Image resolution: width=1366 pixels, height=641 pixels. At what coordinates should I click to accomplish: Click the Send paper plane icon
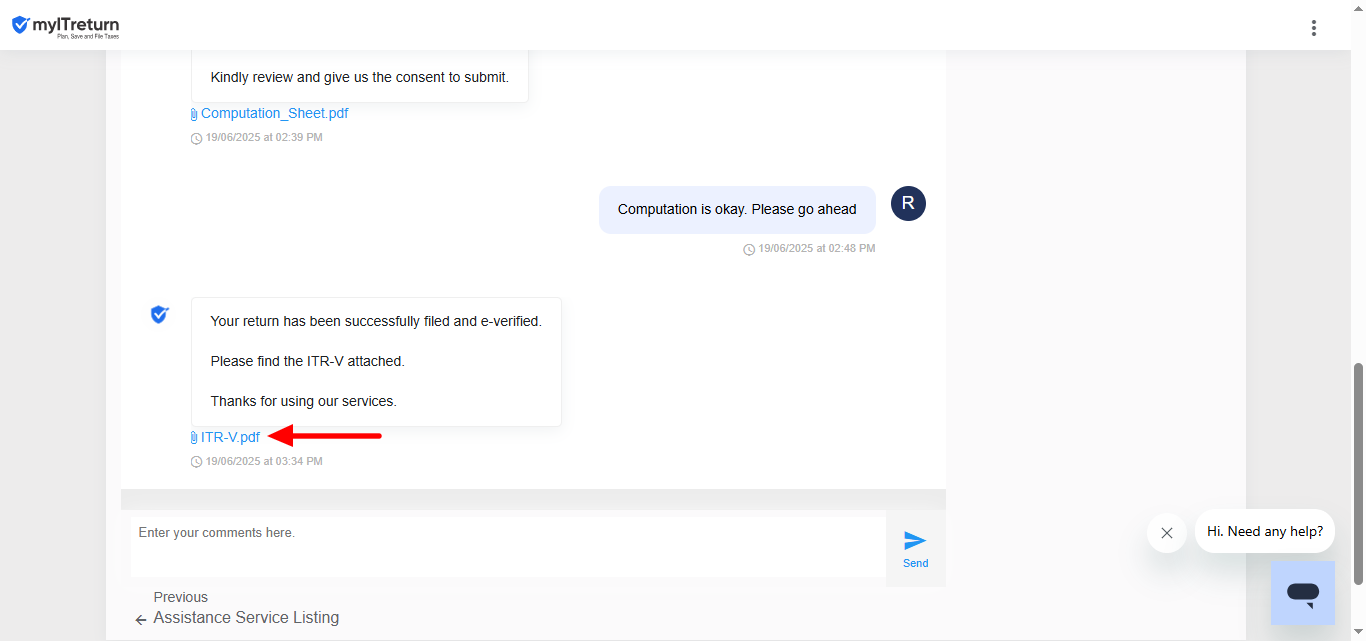pos(915,541)
